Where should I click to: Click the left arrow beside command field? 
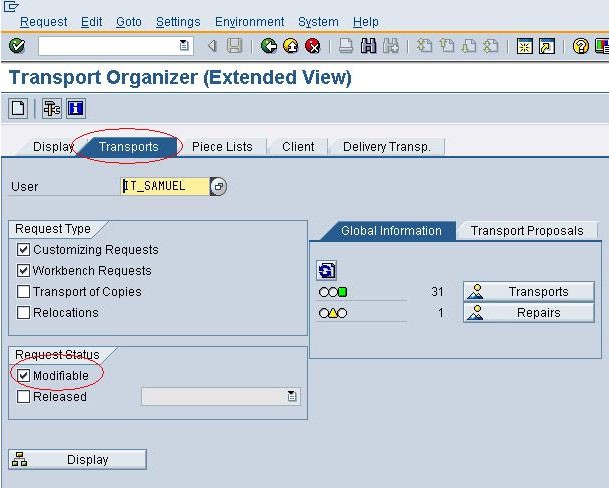pos(212,46)
